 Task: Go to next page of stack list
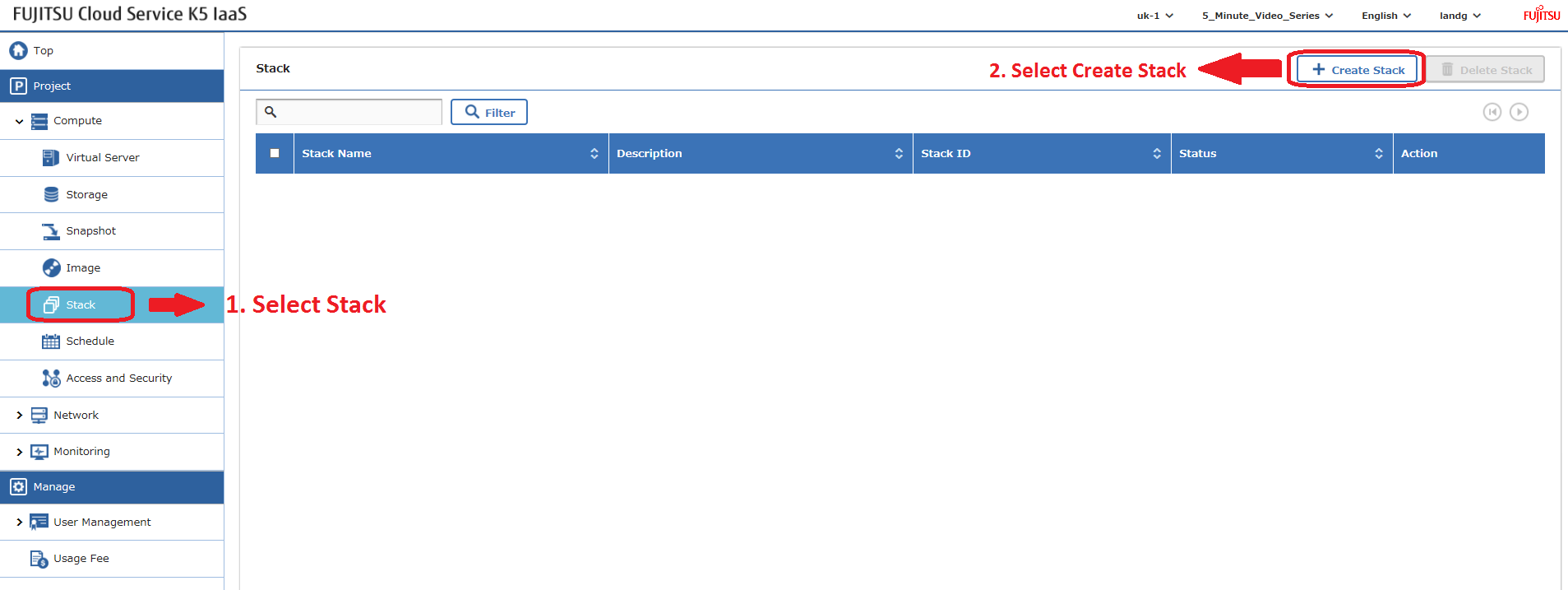tap(1519, 112)
